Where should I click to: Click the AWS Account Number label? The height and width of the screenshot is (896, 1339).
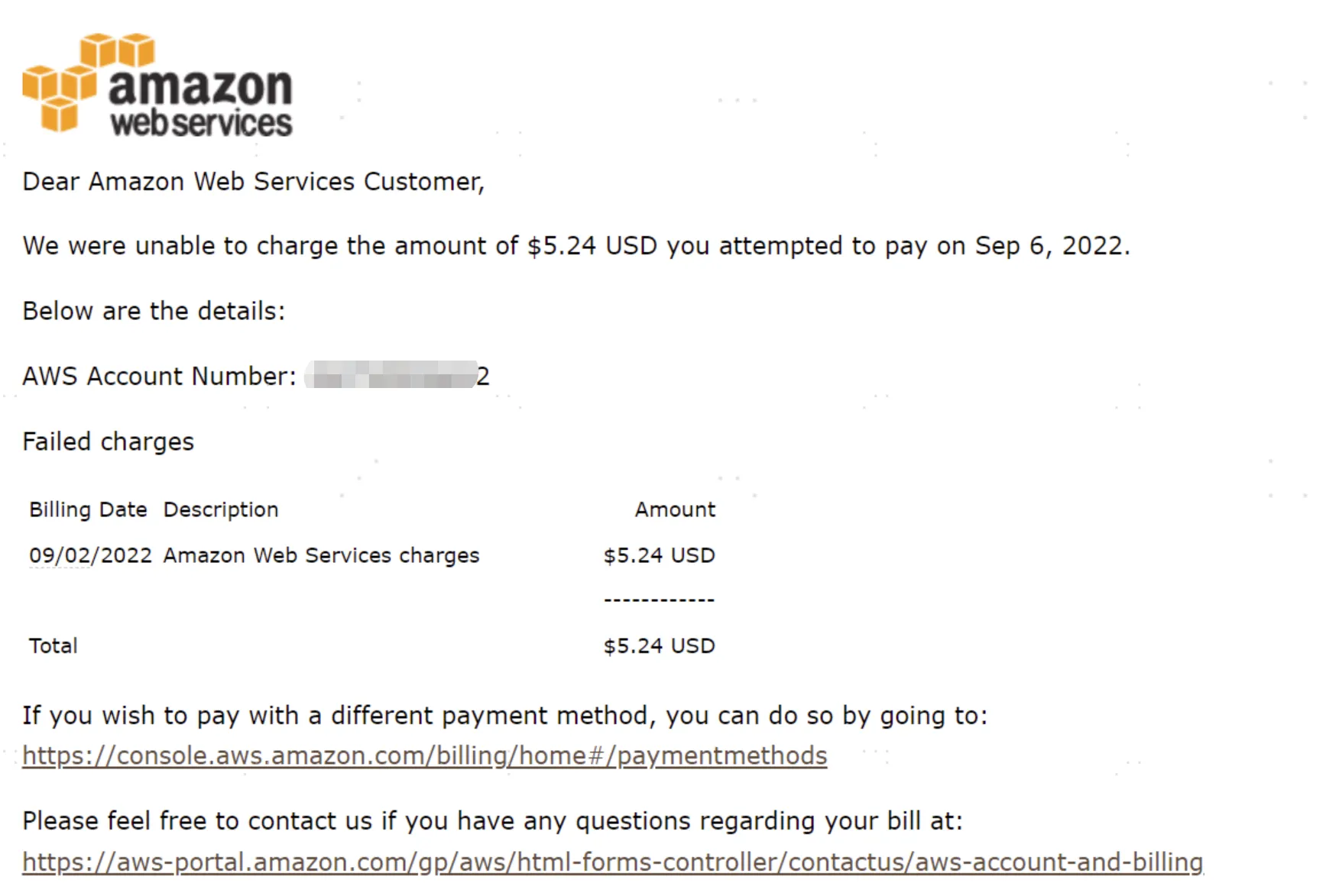point(159,376)
